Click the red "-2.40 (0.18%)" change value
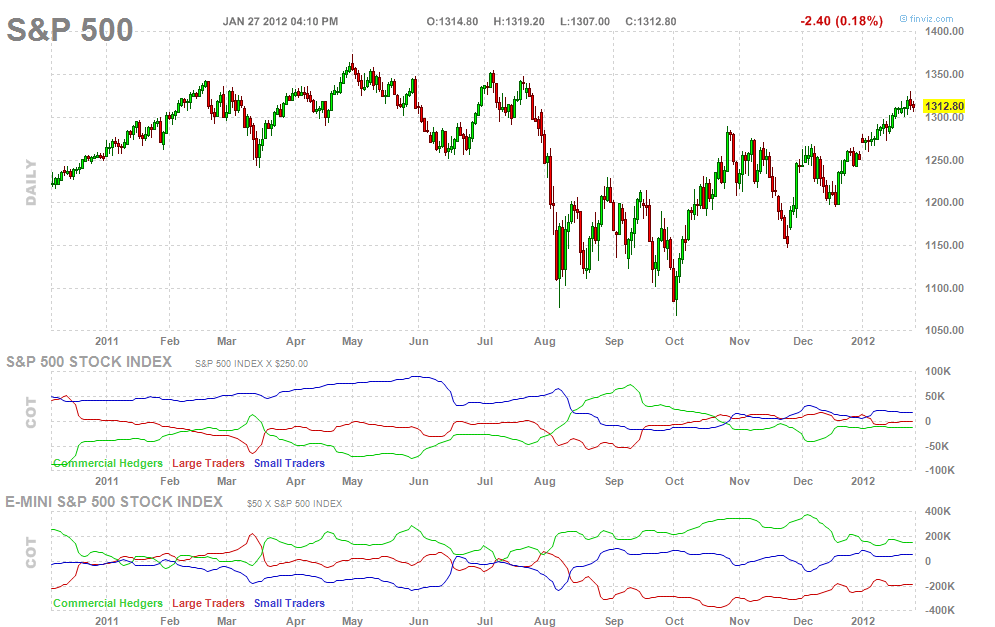This screenshot has height=627, width=995. click(841, 21)
